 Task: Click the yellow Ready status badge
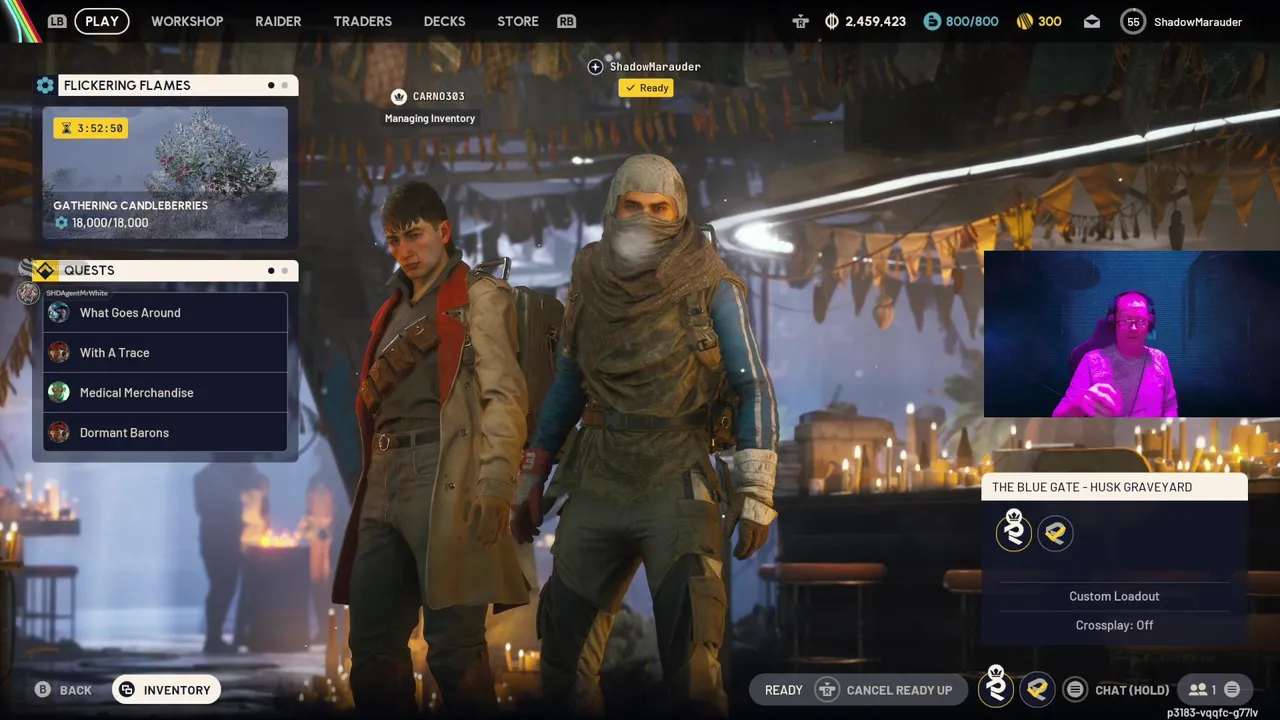tap(646, 88)
